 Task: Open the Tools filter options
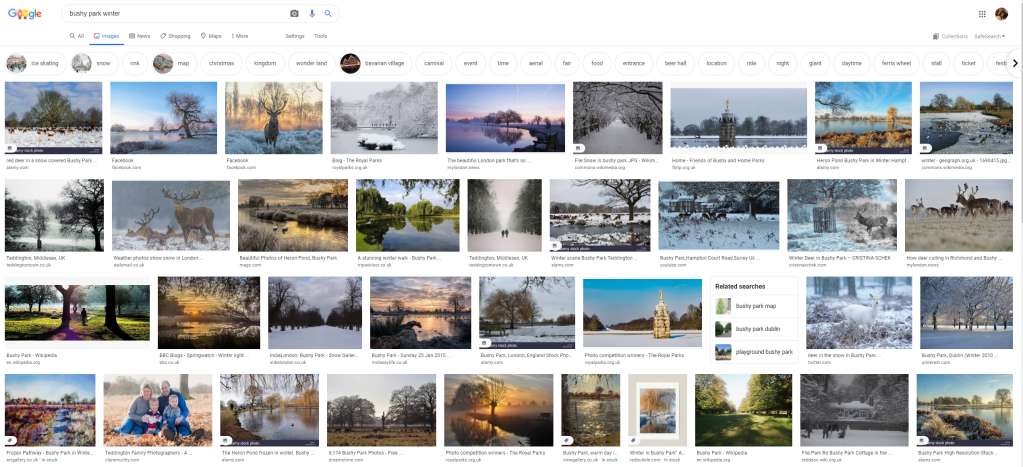click(320, 36)
